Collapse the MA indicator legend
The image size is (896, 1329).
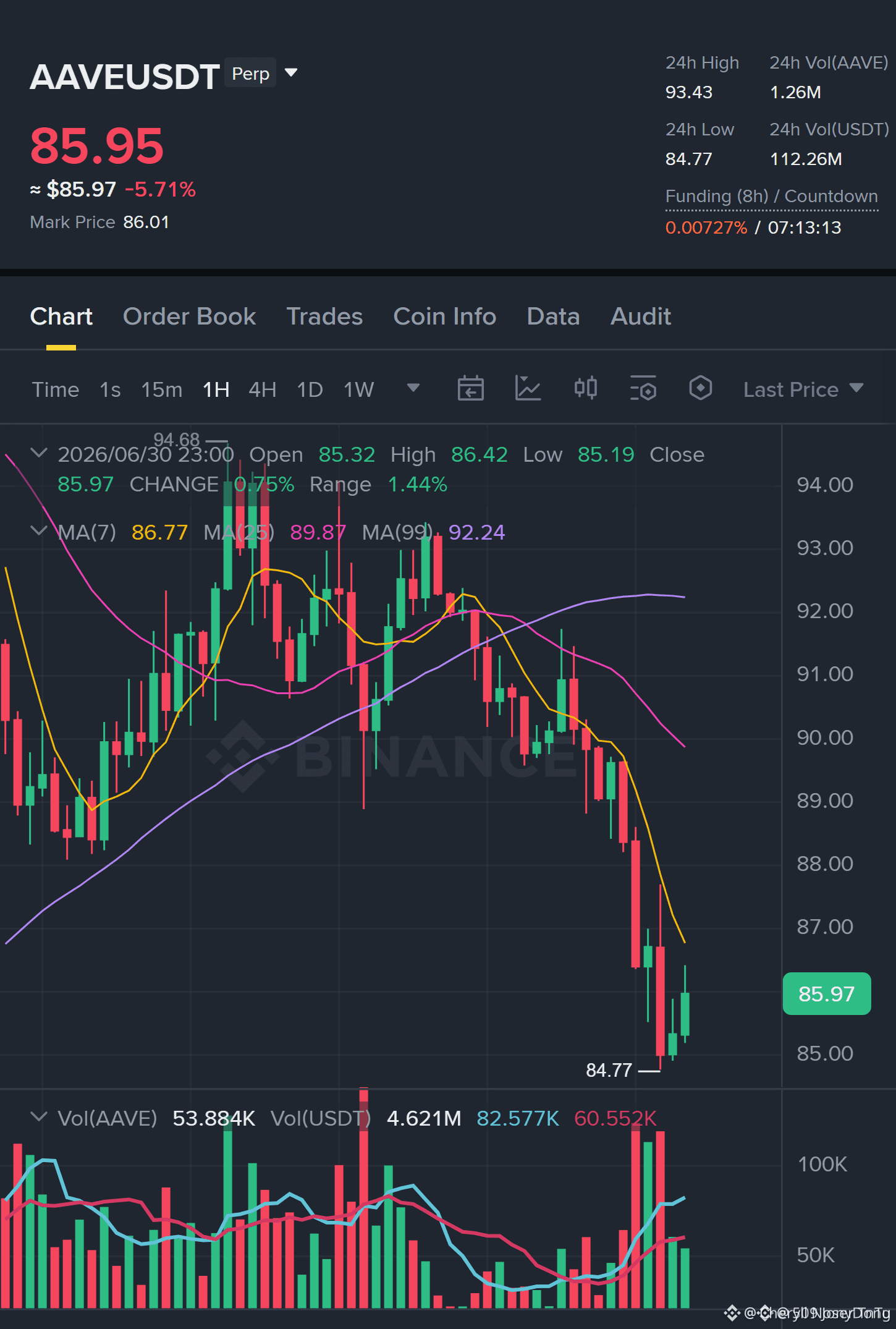click(x=39, y=531)
